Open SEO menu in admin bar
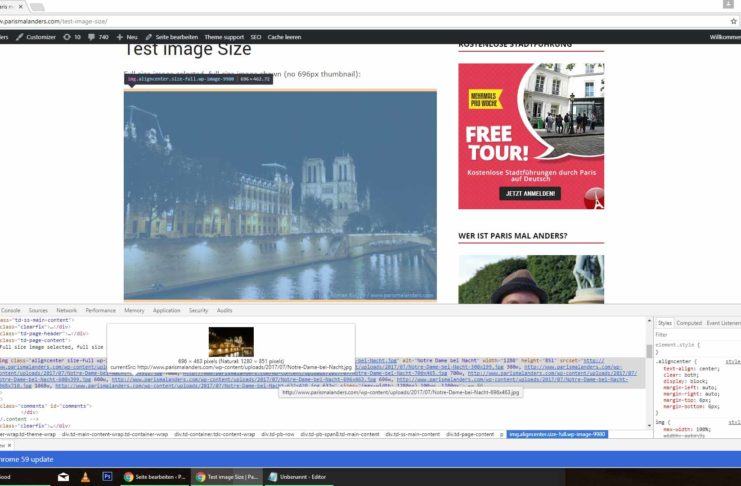 [256, 37]
